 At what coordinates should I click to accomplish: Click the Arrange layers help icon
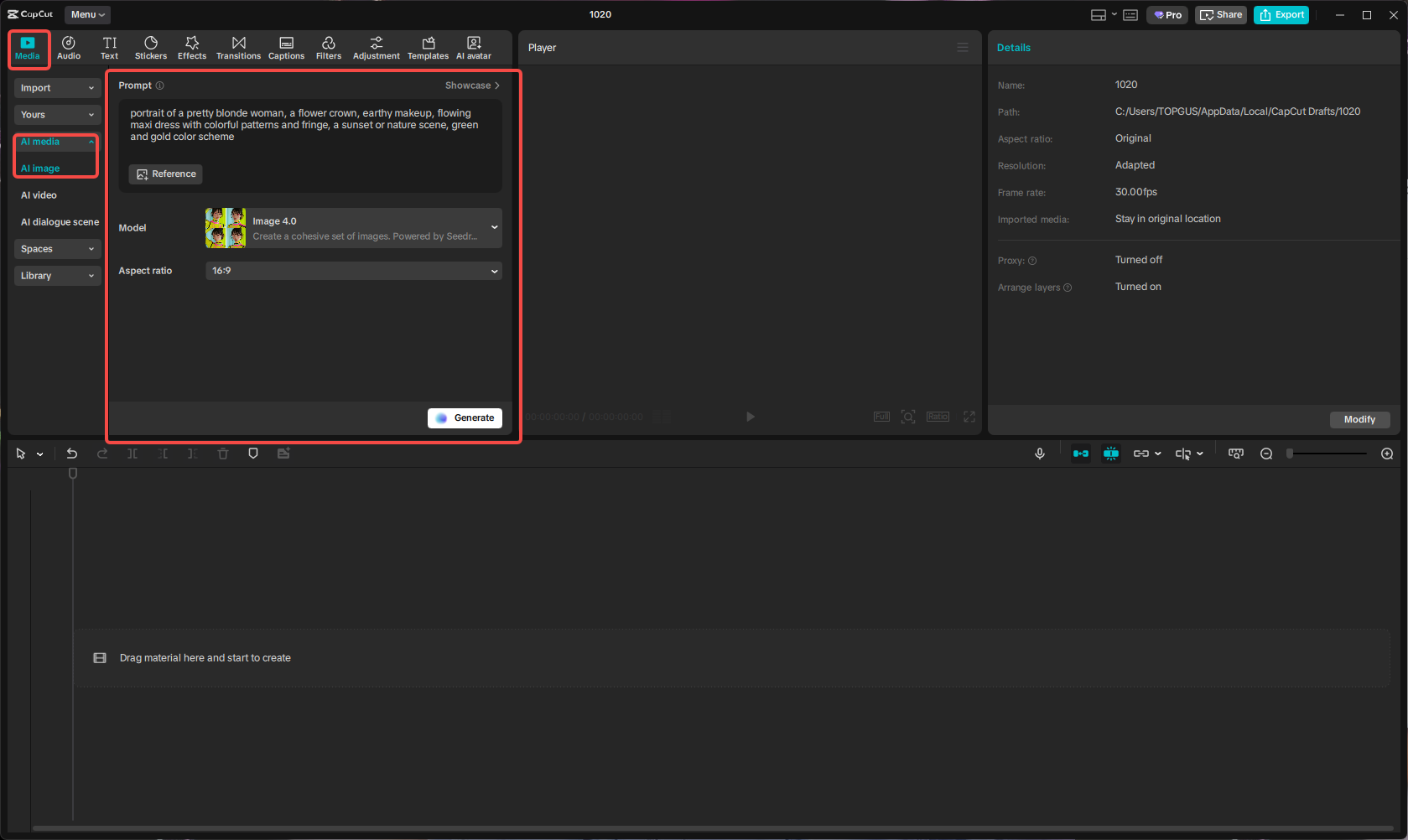coord(1068,288)
